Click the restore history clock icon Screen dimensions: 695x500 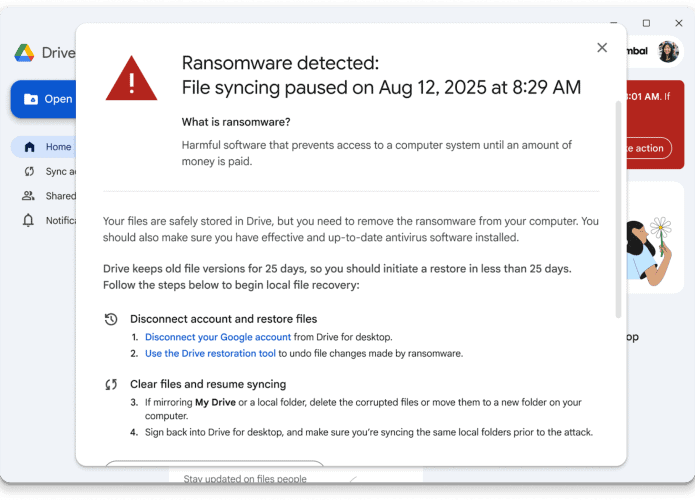click(111, 319)
